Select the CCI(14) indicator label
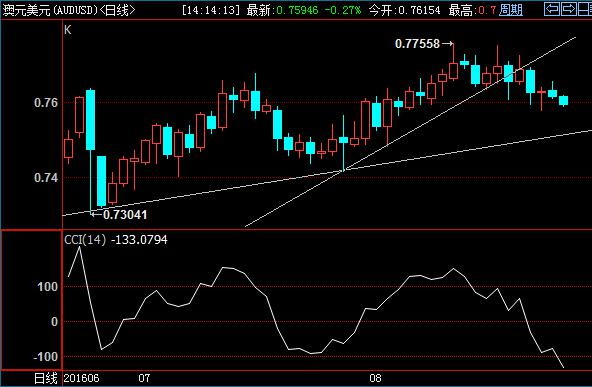Screen dimensions: 592x387 coord(85,239)
